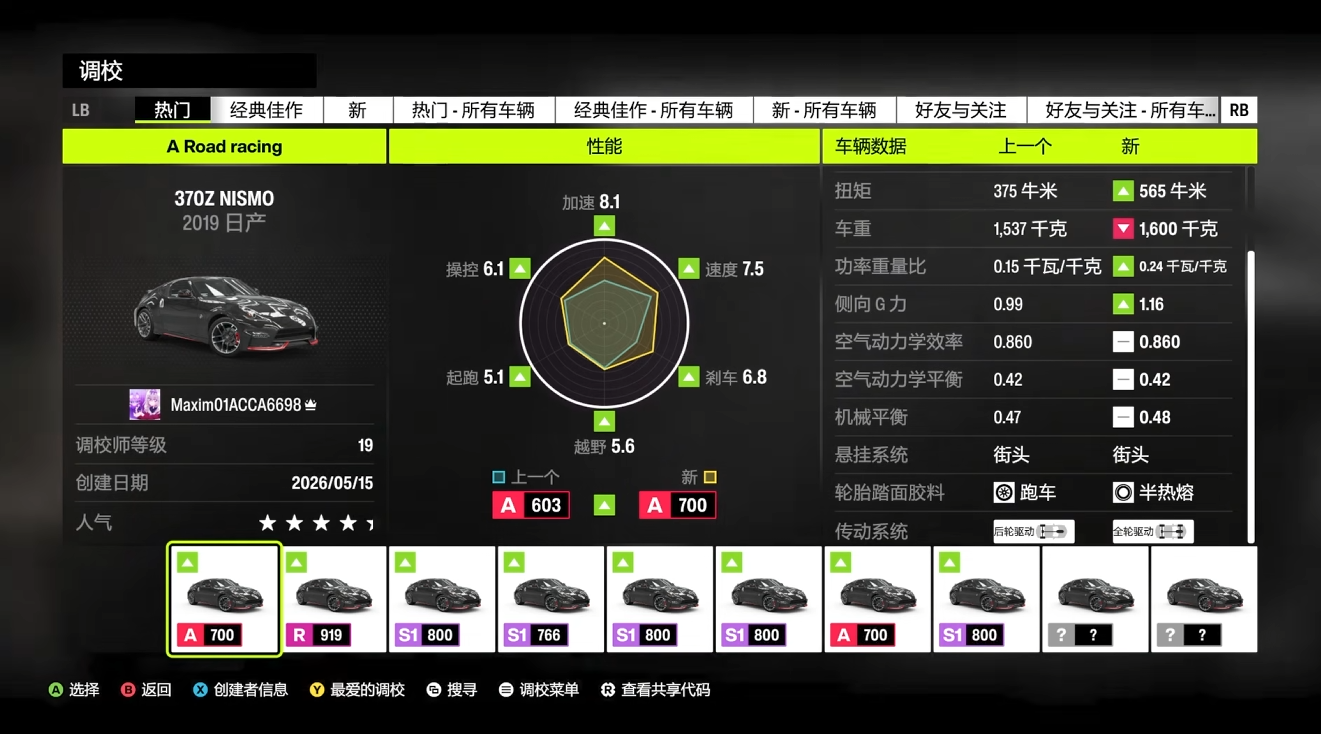Click the Y button icon for 最爱的调校

tap(316, 690)
